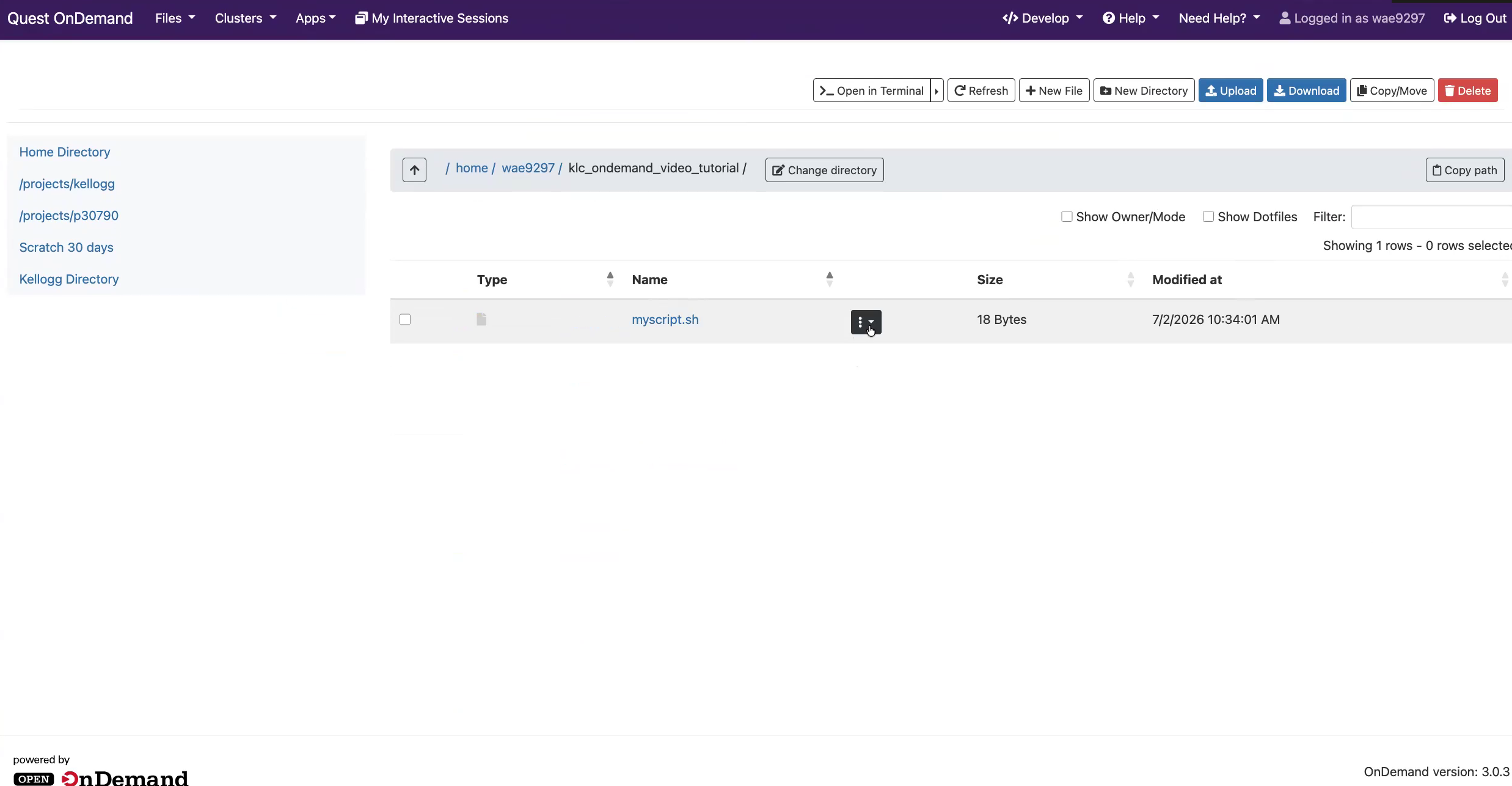This screenshot has width=1512, height=786.
Task: Open the Apps menu
Action: pyautogui.click(x=315, y=18)
